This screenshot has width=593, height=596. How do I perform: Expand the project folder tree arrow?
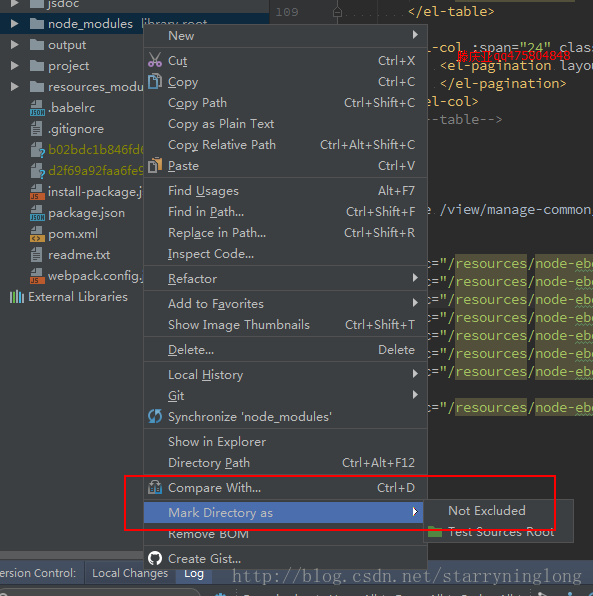pyautogui.click(x=14, y=66)
